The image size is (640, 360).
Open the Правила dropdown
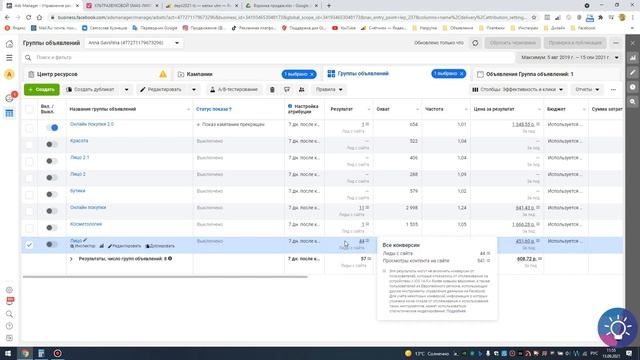pyautogui.click(x=329, y=89)
